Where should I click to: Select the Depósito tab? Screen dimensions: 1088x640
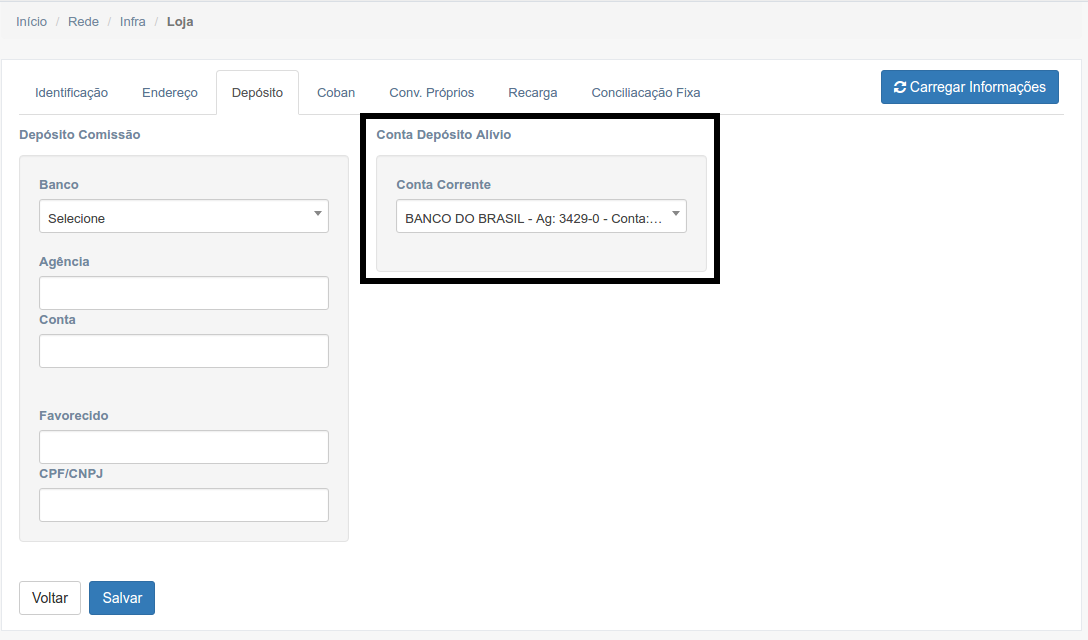(257, 93)
